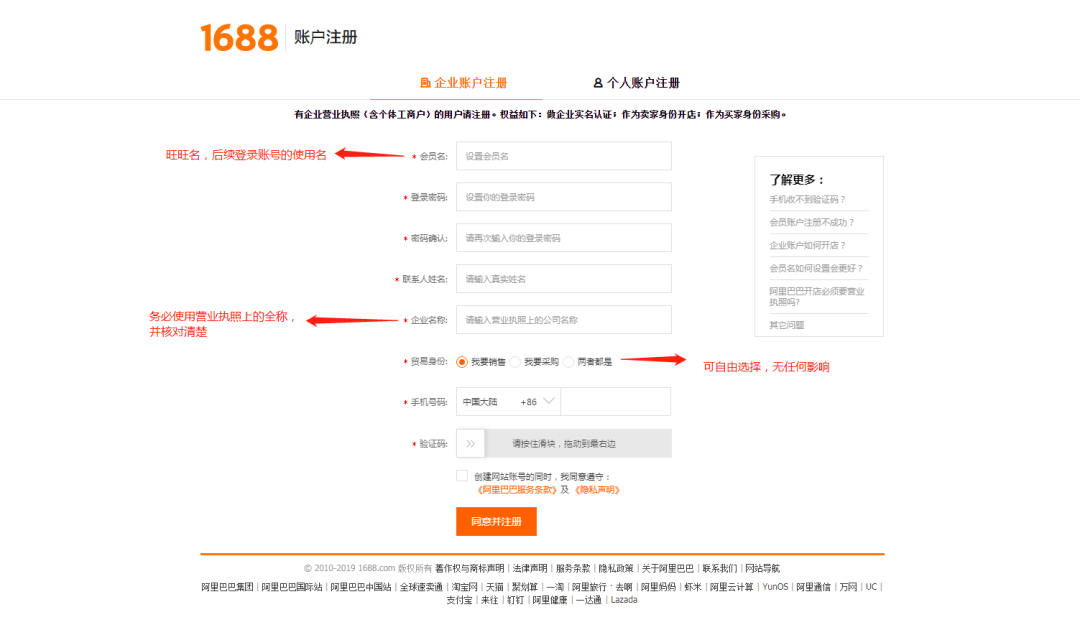Open the 隐私声明 link

597,490
